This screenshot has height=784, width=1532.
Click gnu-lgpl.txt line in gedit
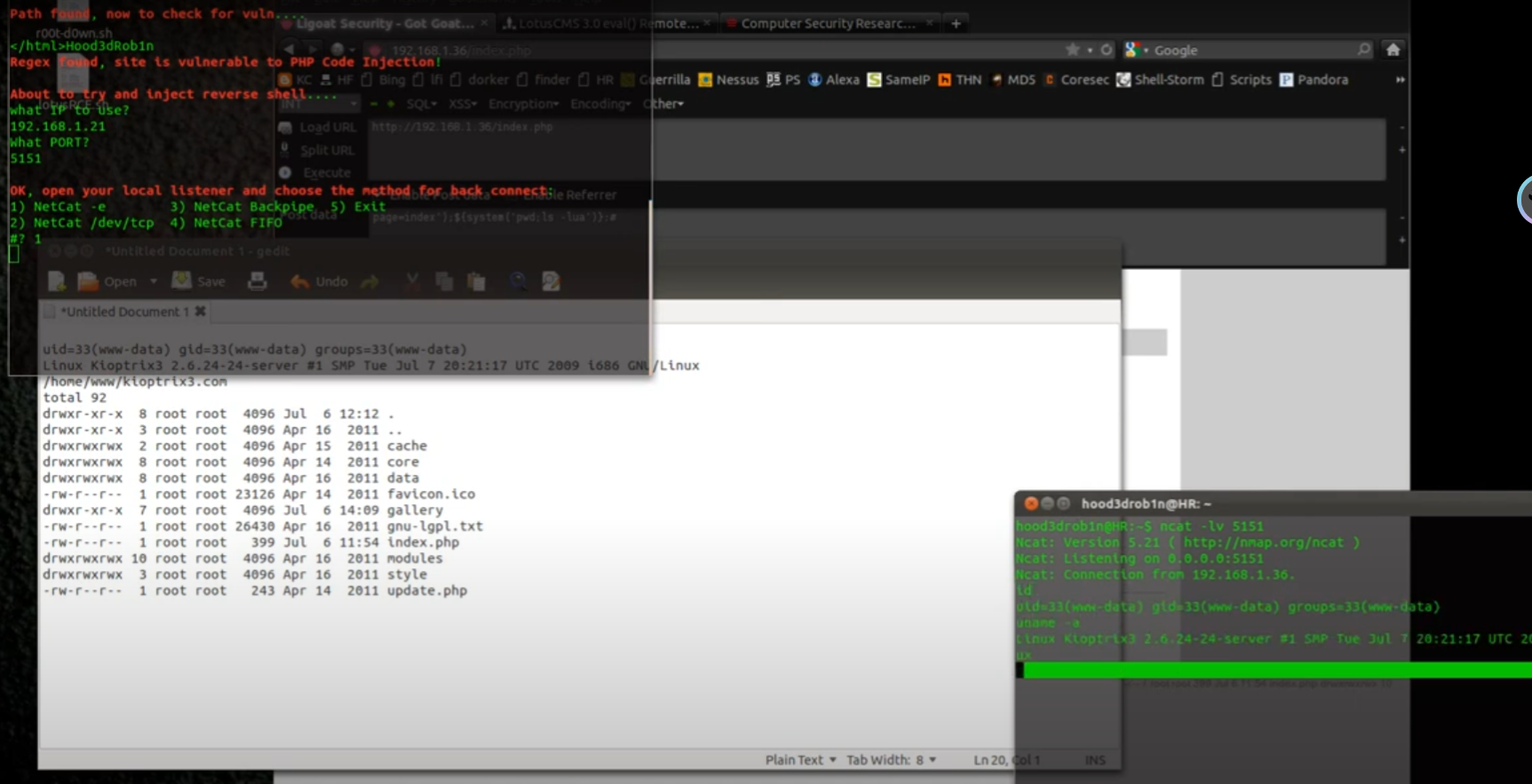point(263,527)
